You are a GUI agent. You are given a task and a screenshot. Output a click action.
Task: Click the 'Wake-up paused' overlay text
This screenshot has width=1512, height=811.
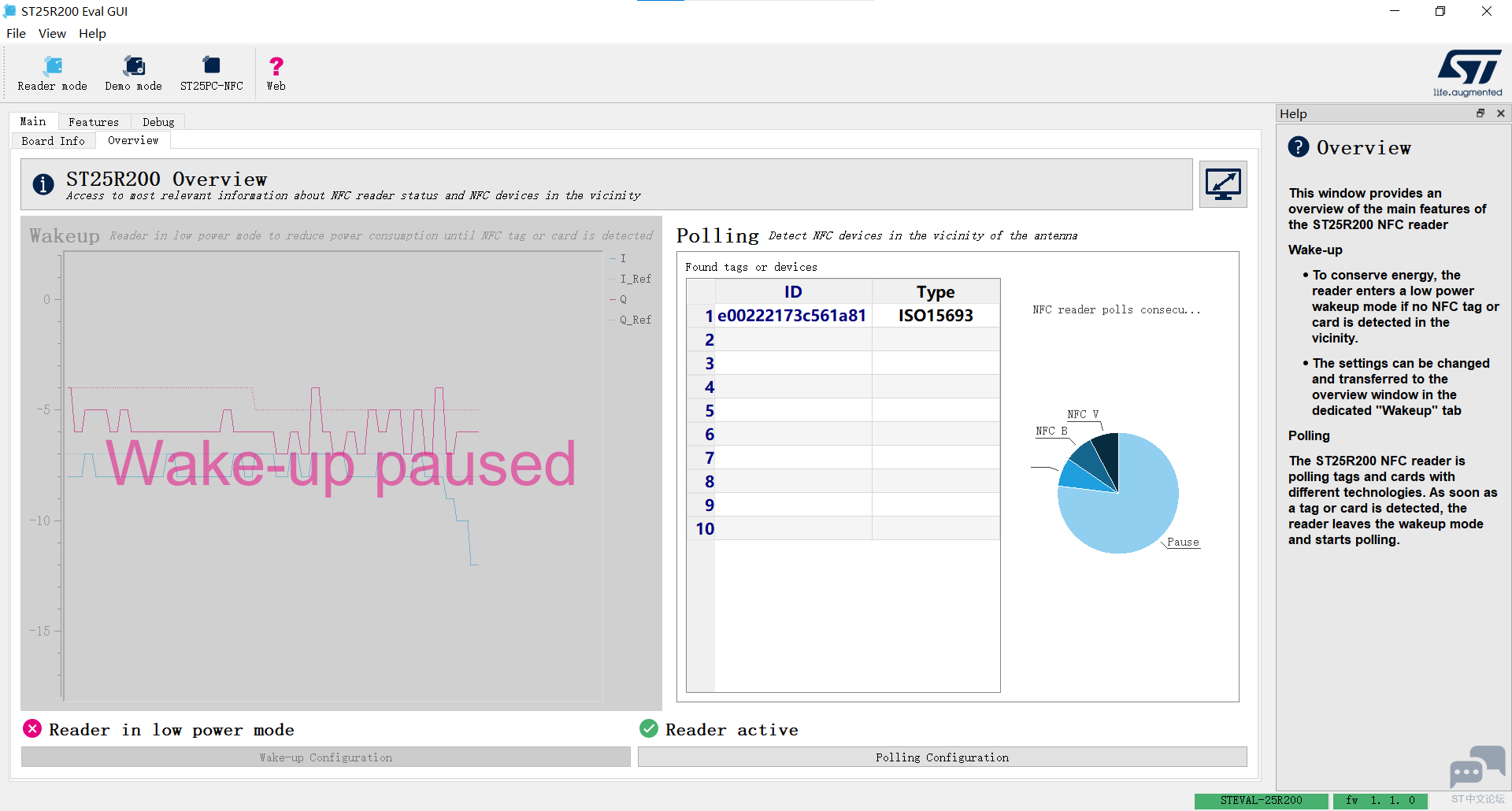[340, 465]
